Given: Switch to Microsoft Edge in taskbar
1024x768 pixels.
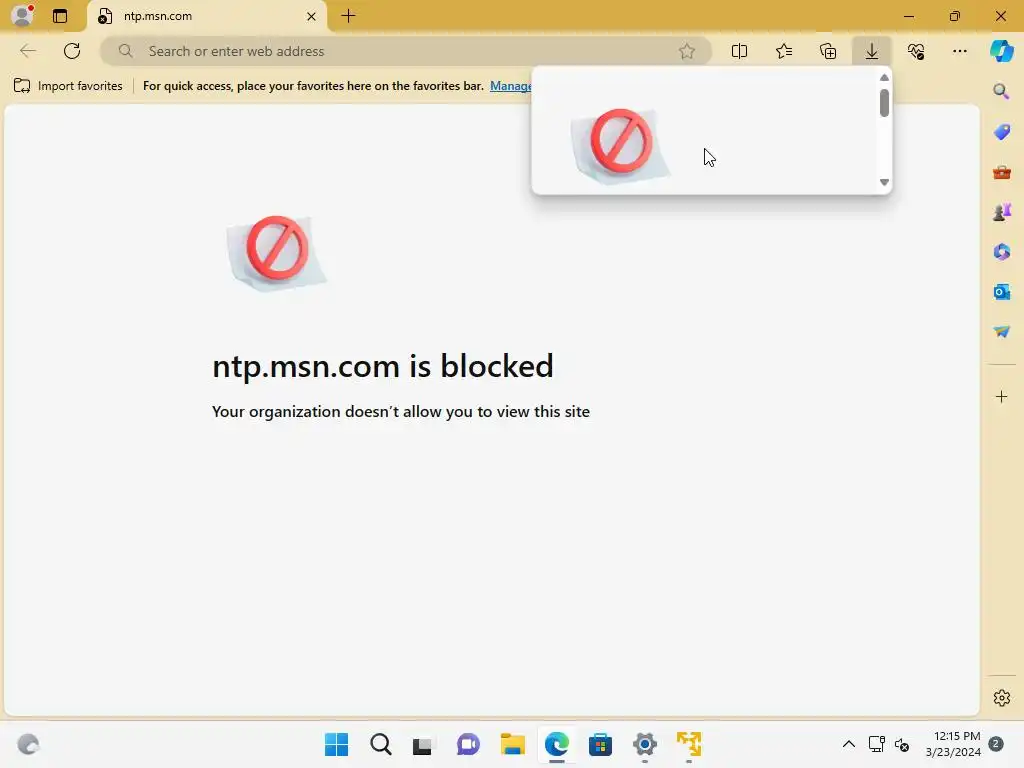Looking at the screenshot, I should coord(557,744).
